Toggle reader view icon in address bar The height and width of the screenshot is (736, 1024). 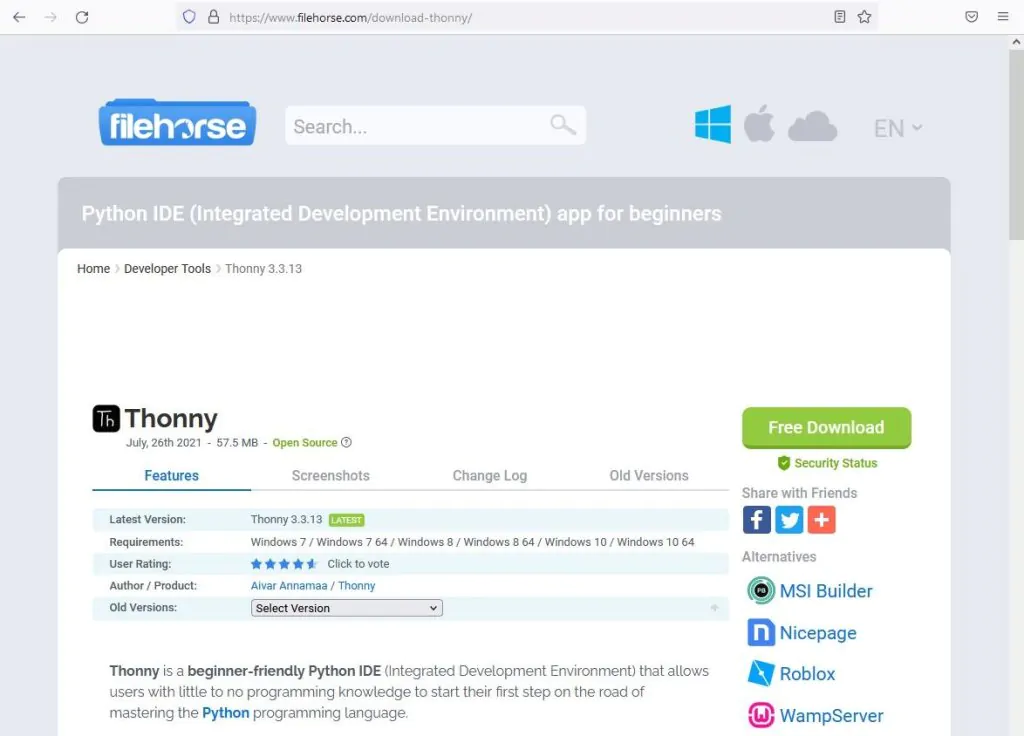[840, 17]
